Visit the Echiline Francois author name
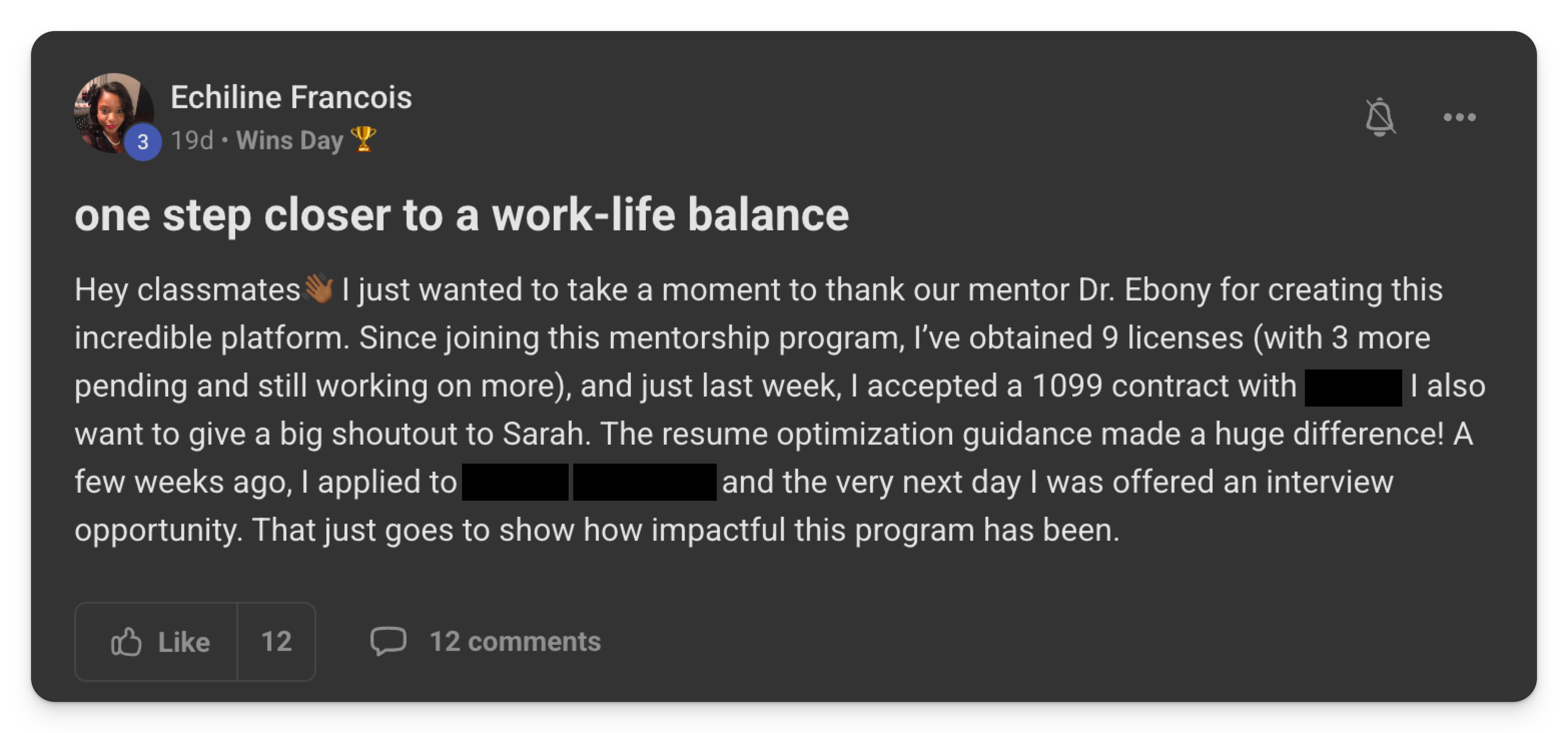The image size is (1568, 733). click(x=291, y=98)
